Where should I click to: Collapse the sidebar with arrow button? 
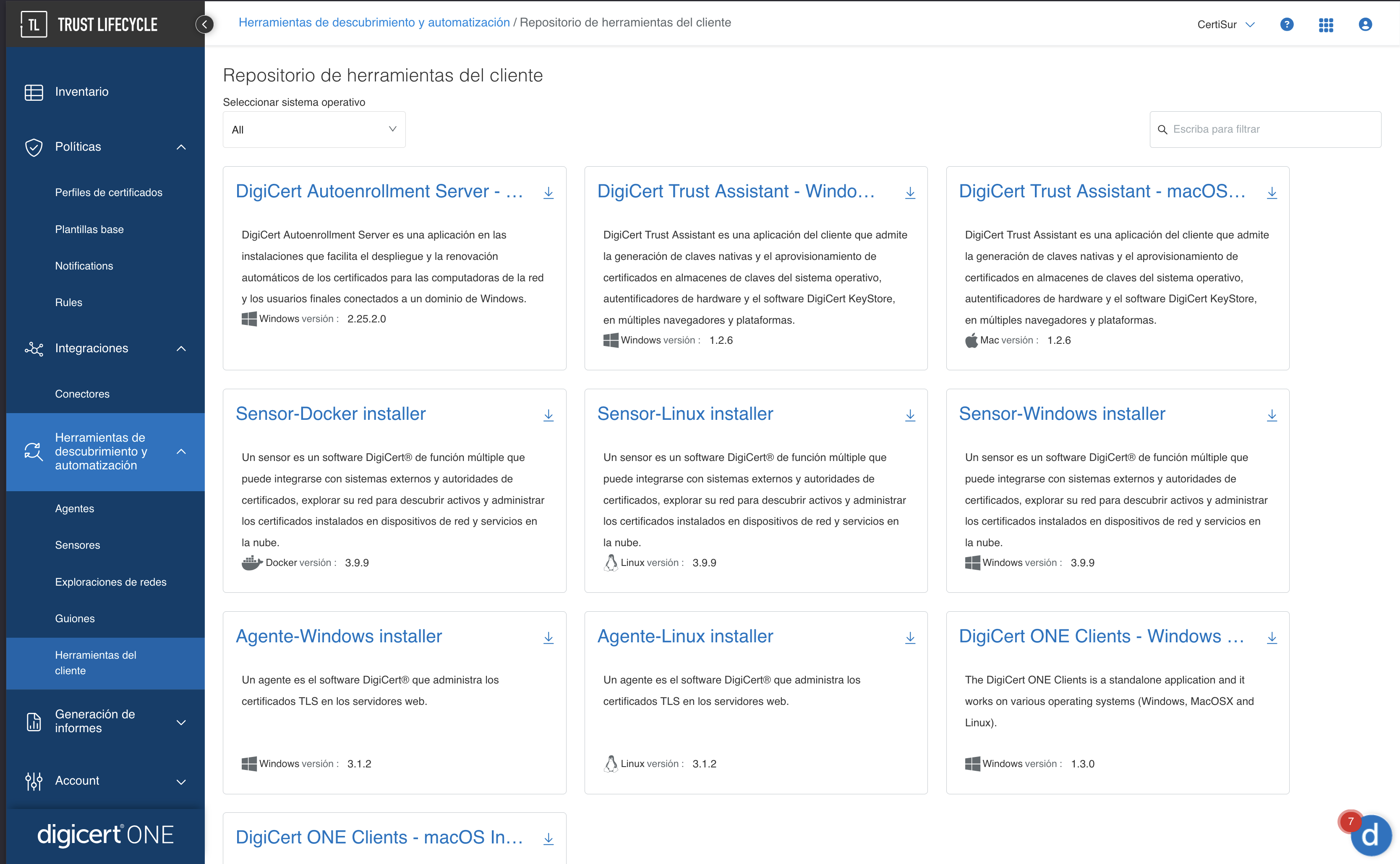(204, 24)
